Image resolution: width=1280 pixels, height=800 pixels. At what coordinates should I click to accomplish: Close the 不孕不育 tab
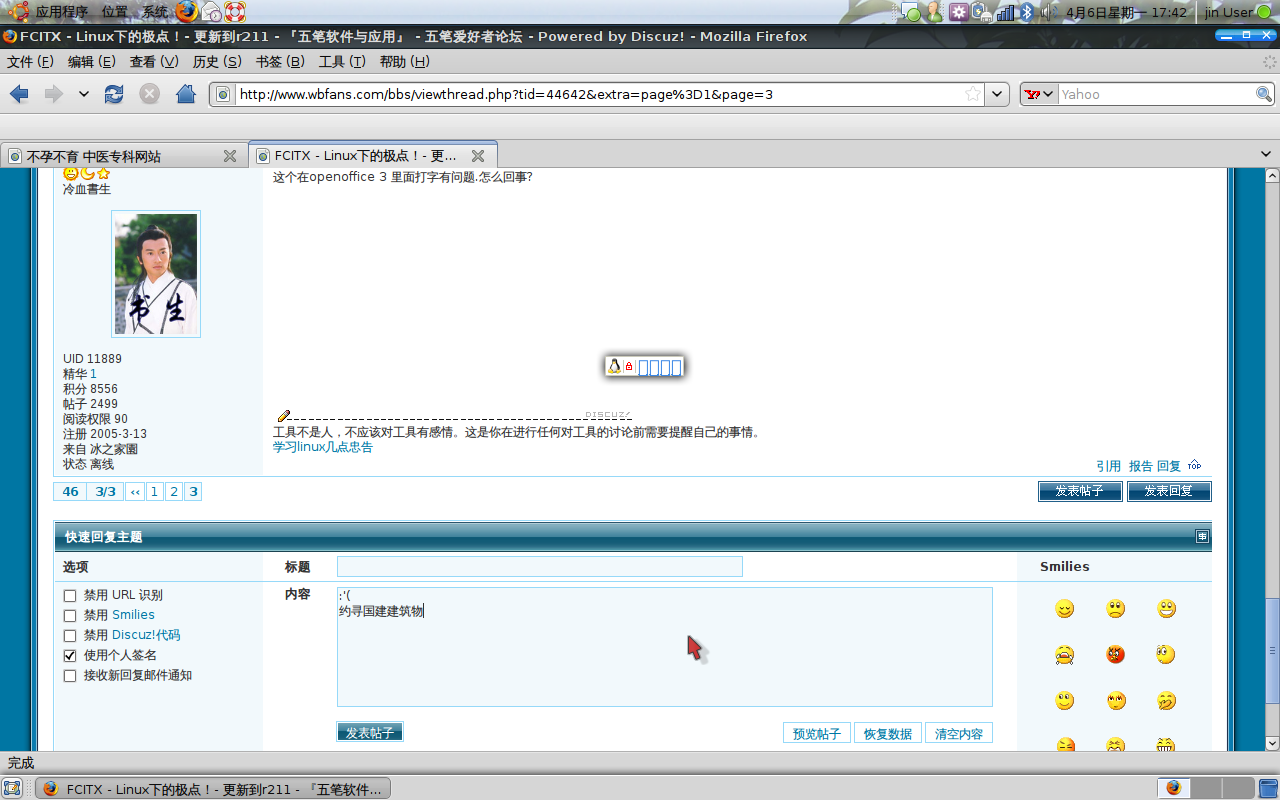click(x=230, y=156)
